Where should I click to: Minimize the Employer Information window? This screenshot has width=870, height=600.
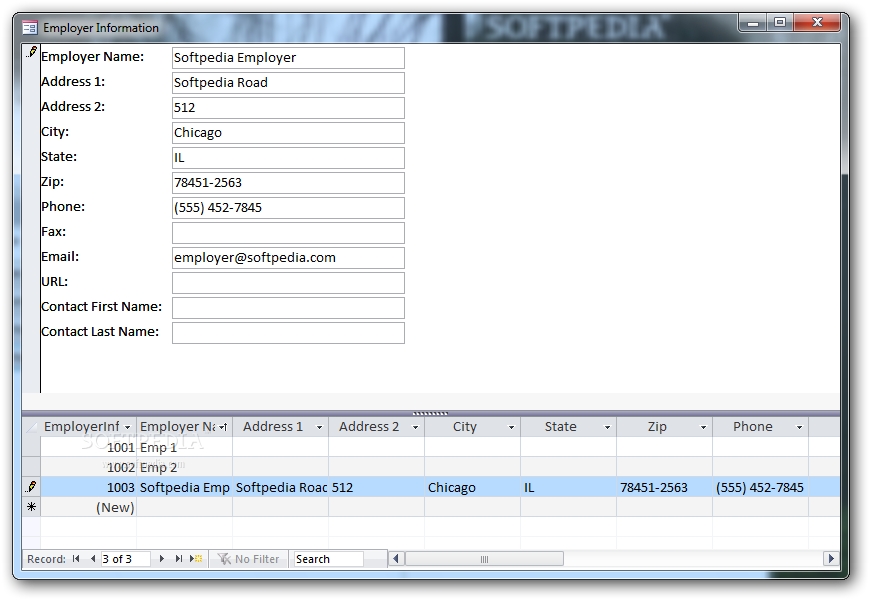[753, 23]
